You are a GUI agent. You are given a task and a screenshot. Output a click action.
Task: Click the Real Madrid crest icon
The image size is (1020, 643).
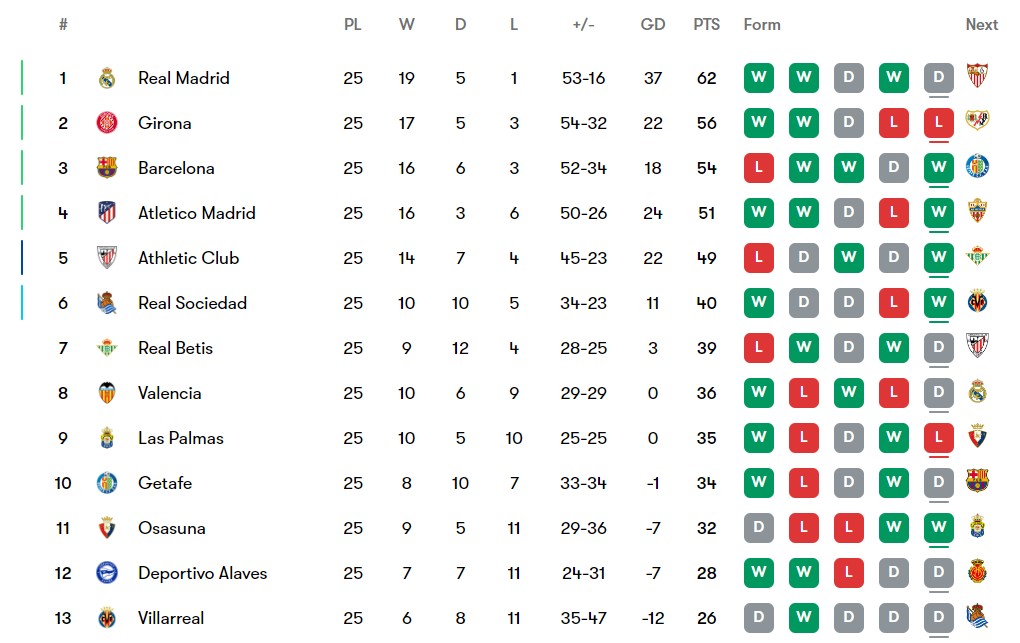[107, 78]
